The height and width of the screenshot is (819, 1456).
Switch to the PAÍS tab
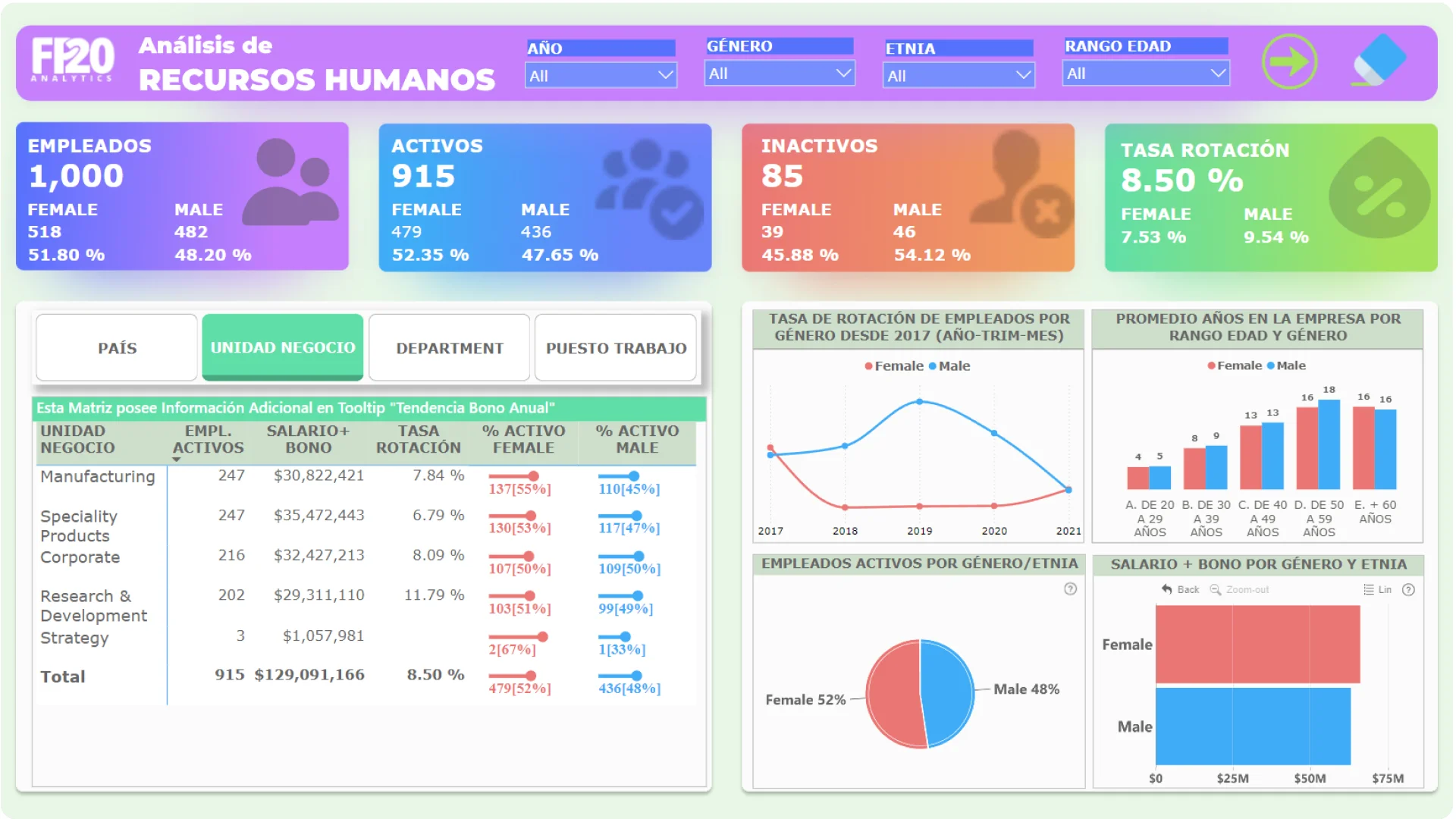pyautogui.click(x=117, y=348)
